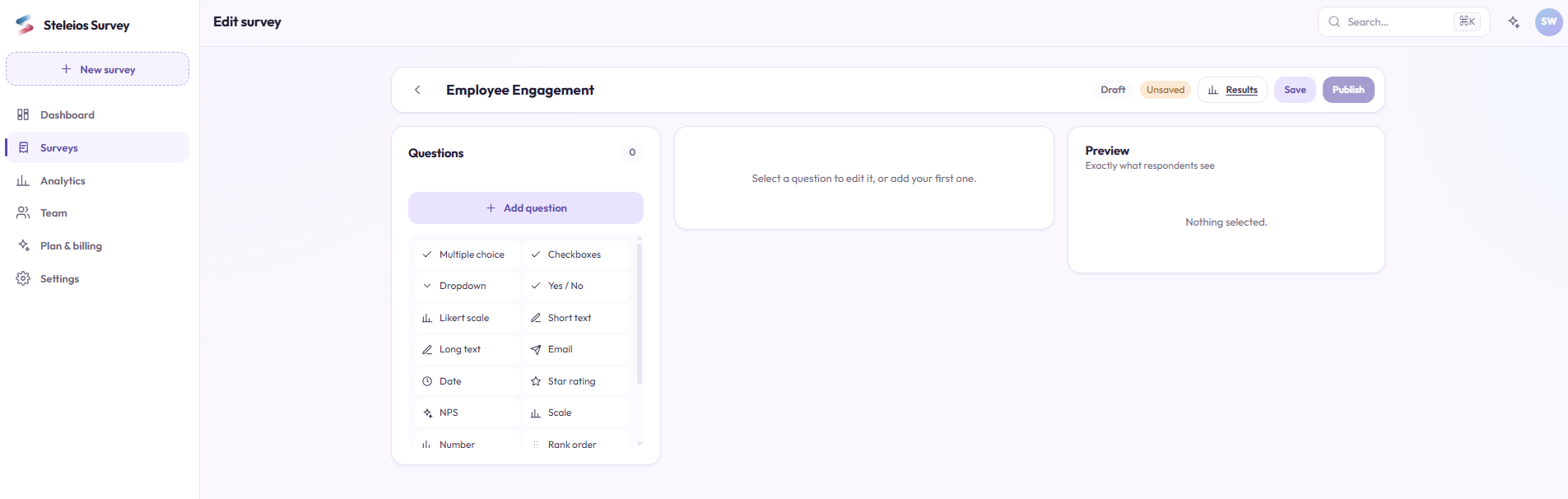
Task: Add a Dropdown question type
Action: pos(468,286)
